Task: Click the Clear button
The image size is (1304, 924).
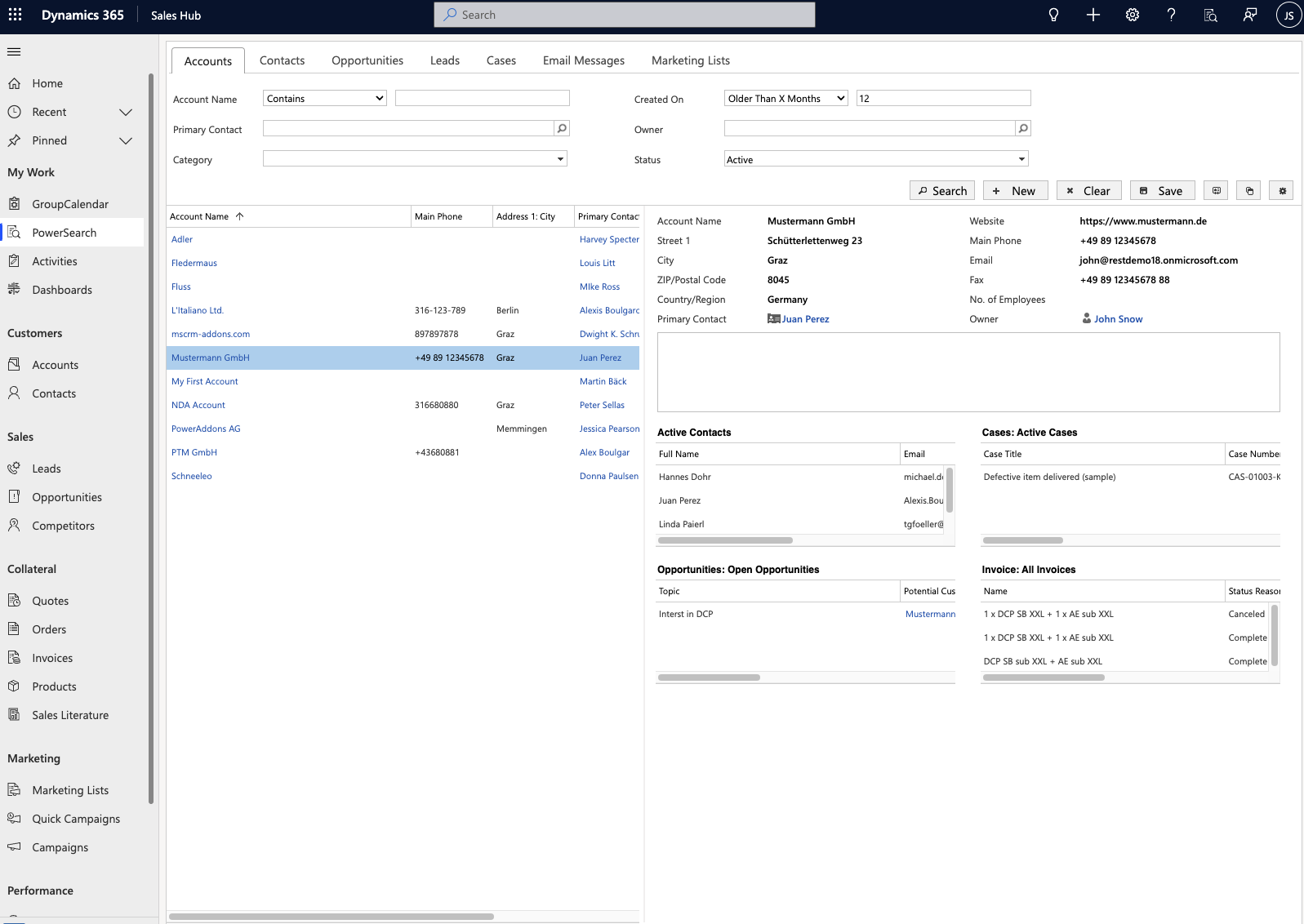Action: [x=1089, y=190]
